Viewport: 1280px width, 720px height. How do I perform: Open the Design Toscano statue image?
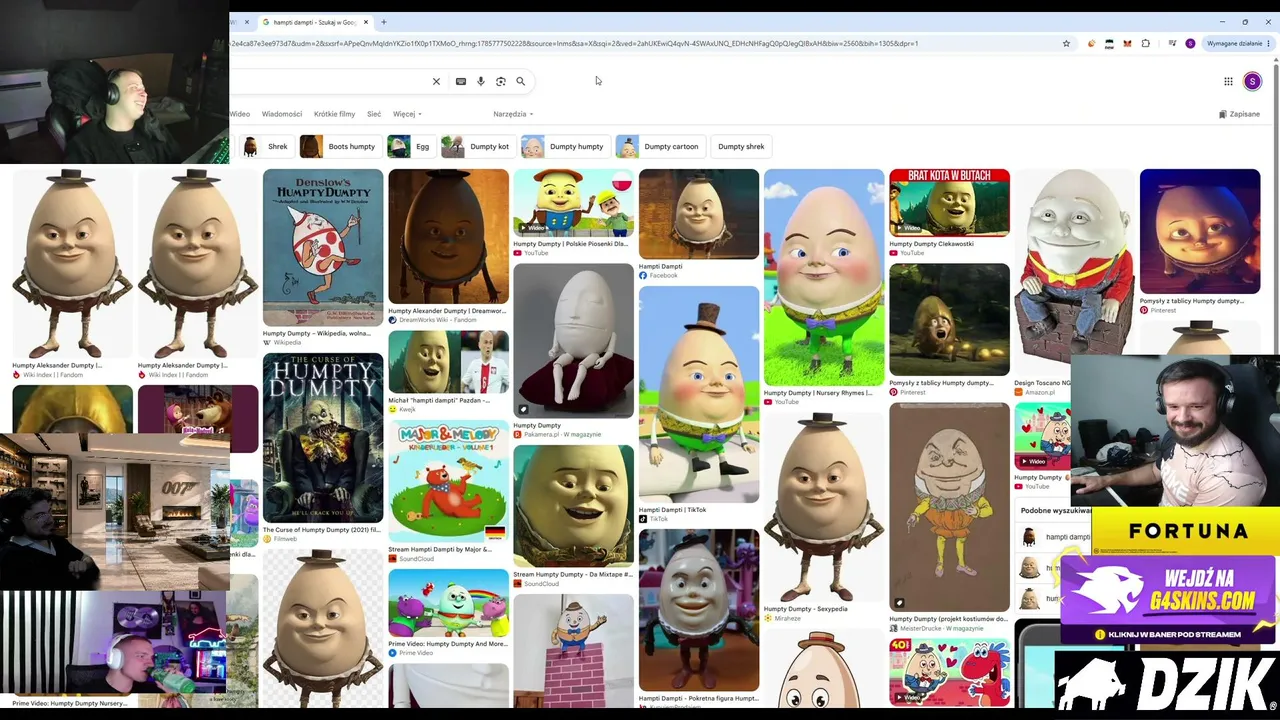[1074, 271]
